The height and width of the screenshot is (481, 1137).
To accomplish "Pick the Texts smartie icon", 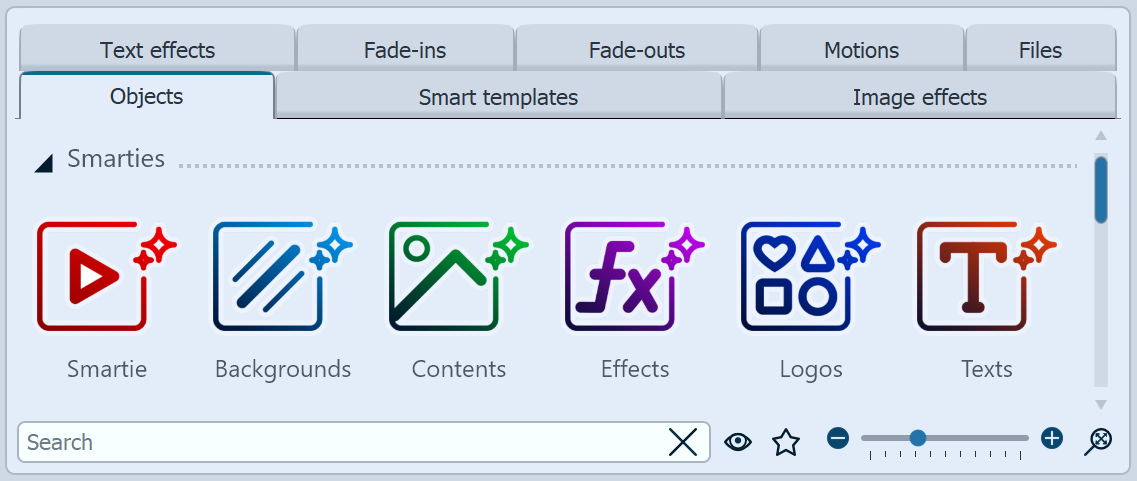I will (985, 277).
